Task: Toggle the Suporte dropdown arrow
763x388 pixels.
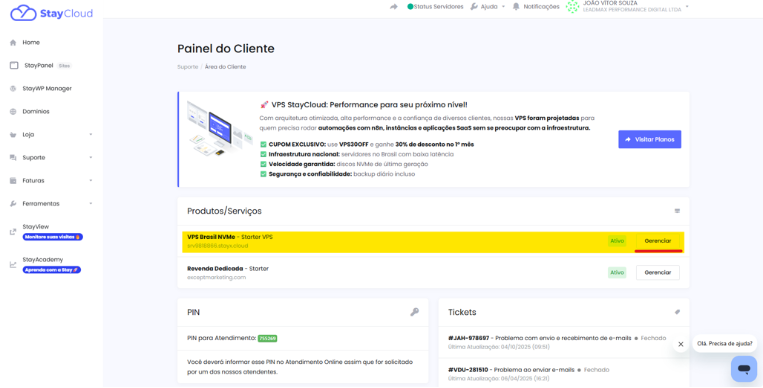Action: 91,157
